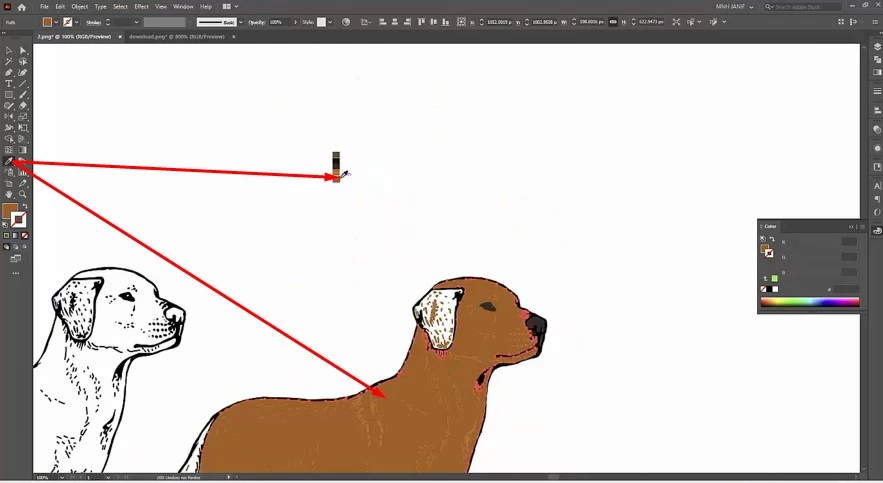Image resolution: width=883 pixels, height=483 pixels.
Task: Expand the Opacity arrow
Action: [x=295, y=22]
